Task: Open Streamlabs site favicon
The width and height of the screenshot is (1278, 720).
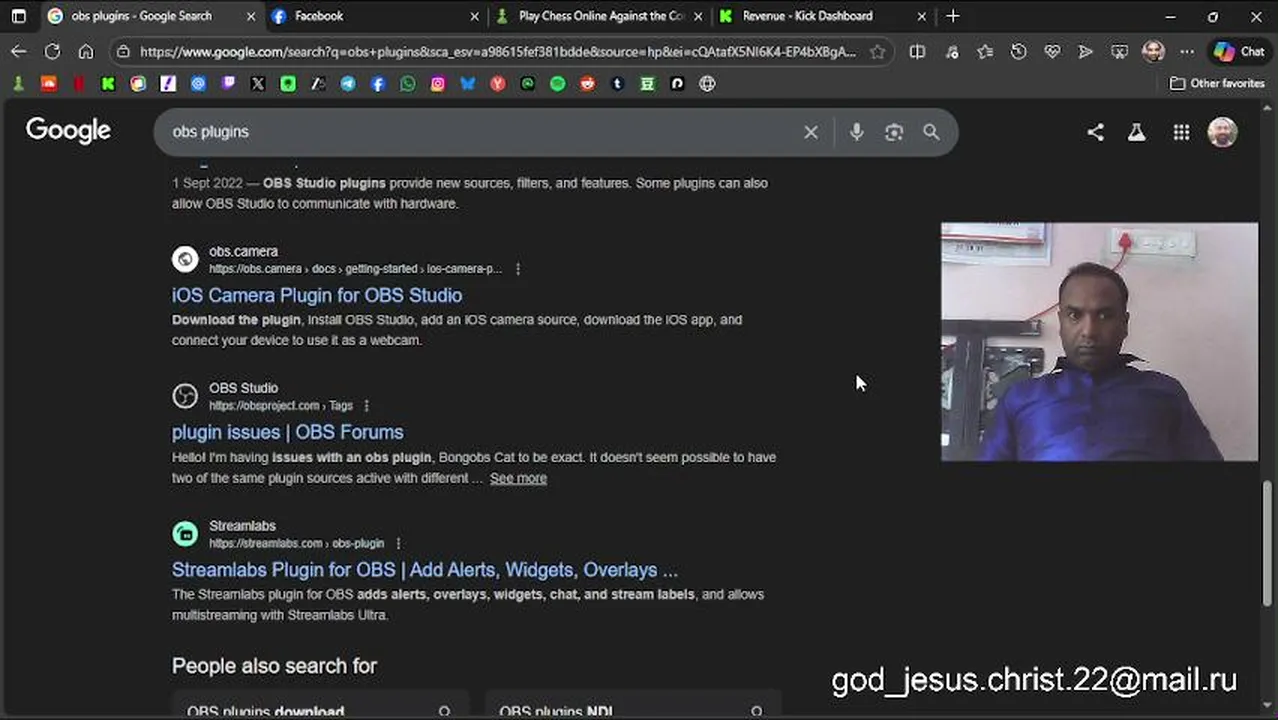Action: coord(185,534)
